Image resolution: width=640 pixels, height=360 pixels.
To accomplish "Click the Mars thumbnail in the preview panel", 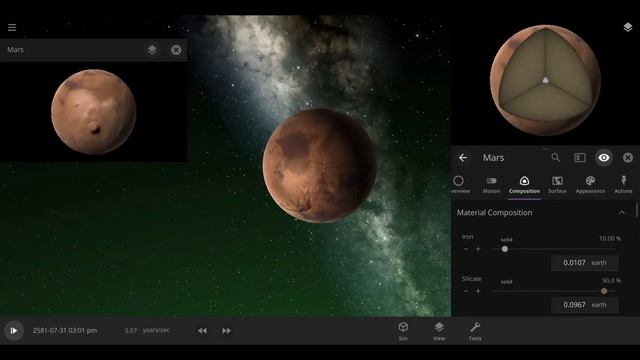I will [93, 112].
